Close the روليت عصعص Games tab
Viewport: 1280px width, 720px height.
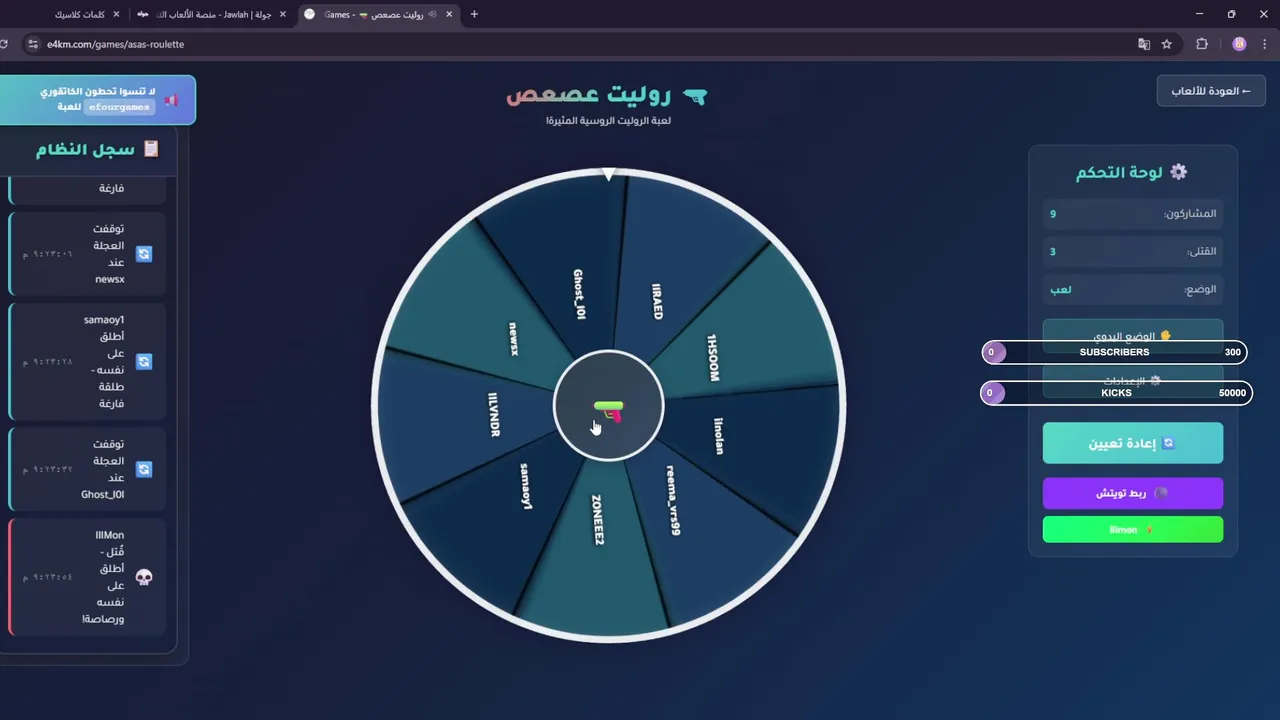449,14
